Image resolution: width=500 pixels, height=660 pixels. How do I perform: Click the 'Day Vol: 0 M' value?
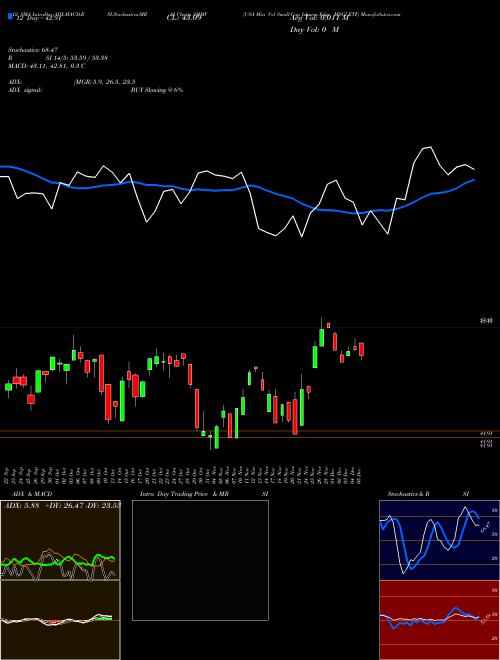point(314,30)
